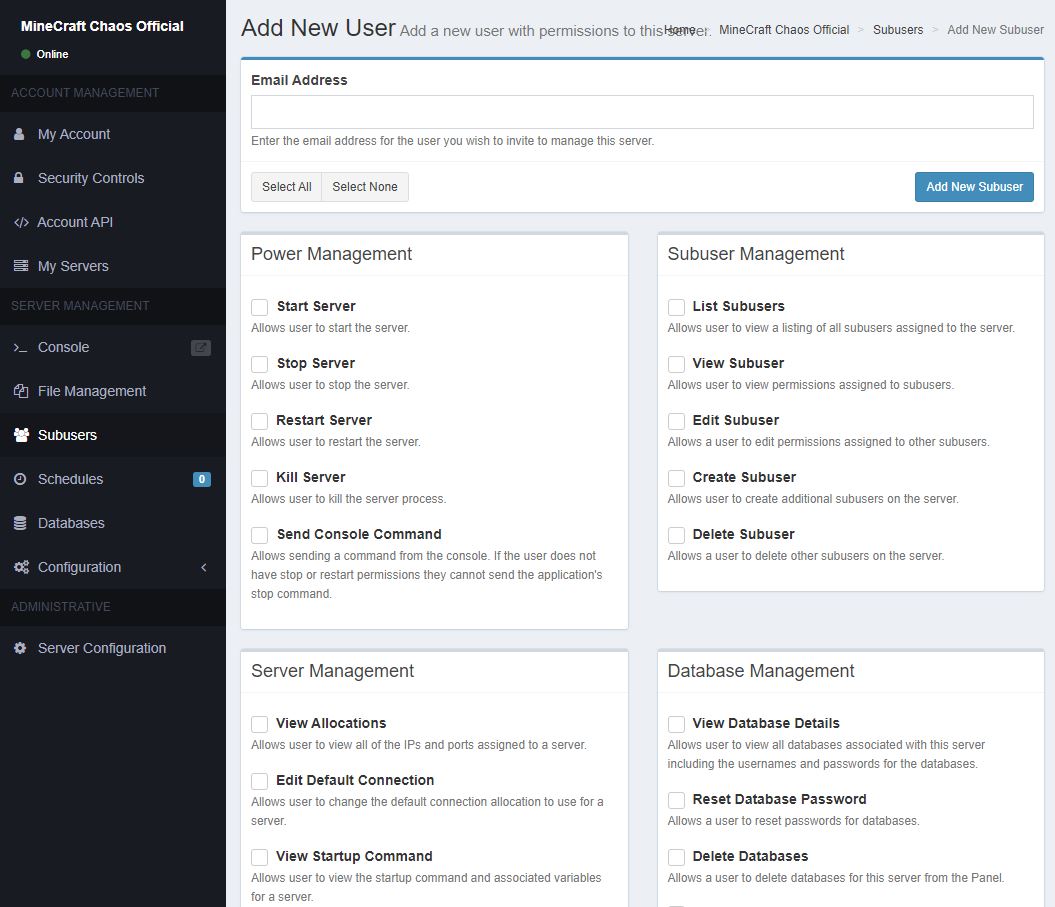
Task: Click the My Account user icon
Action: point(19,134)
